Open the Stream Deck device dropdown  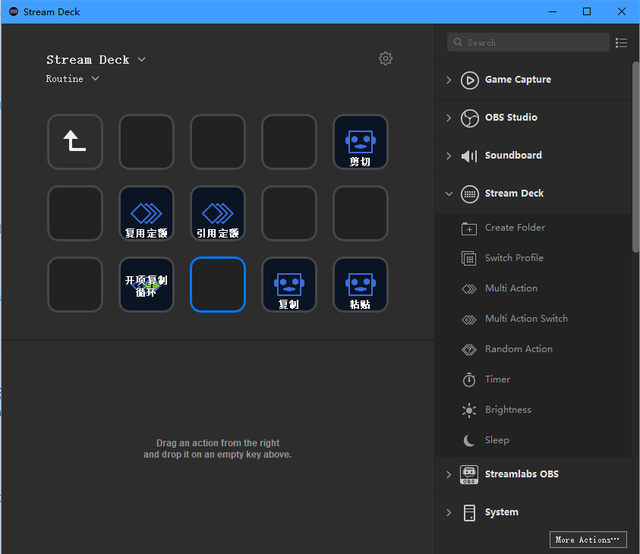point(141,60)
